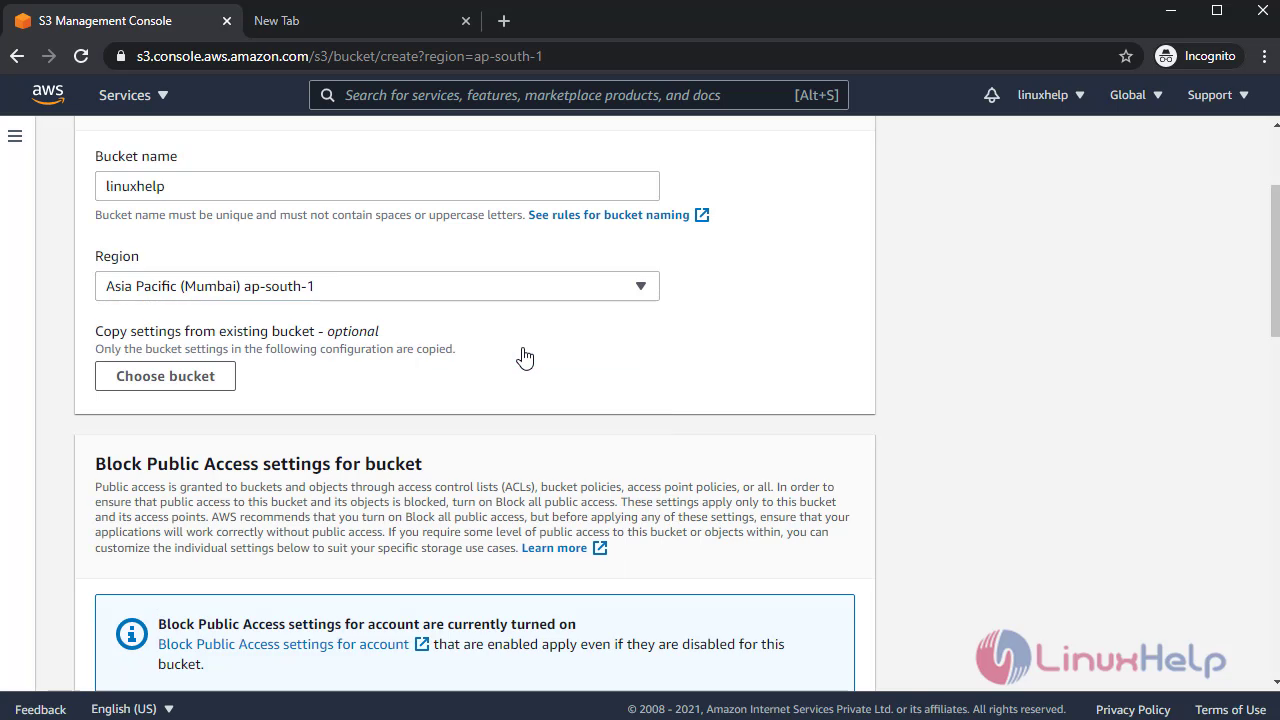Open the Global region selector

pos(1136,95)
